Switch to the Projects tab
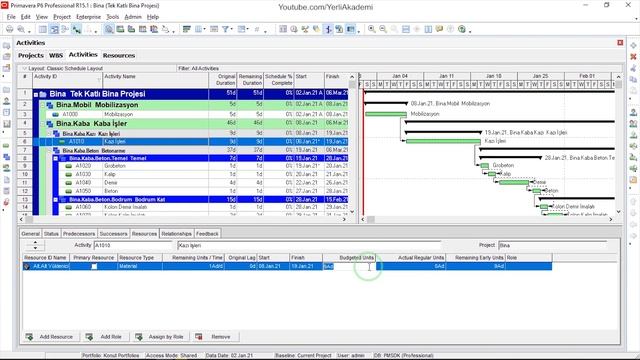Viewport: 640px width, 360px height. click(x=31, y=55)
